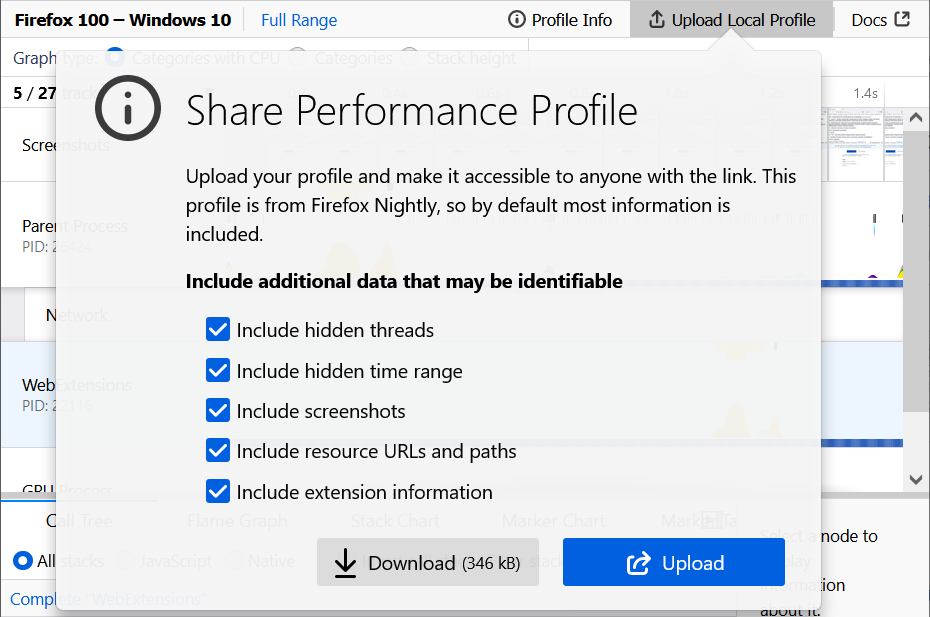Click 'Include additional data that may be identifiable' text
This screenshot has height=617, width=930.
tap(404, 281)
